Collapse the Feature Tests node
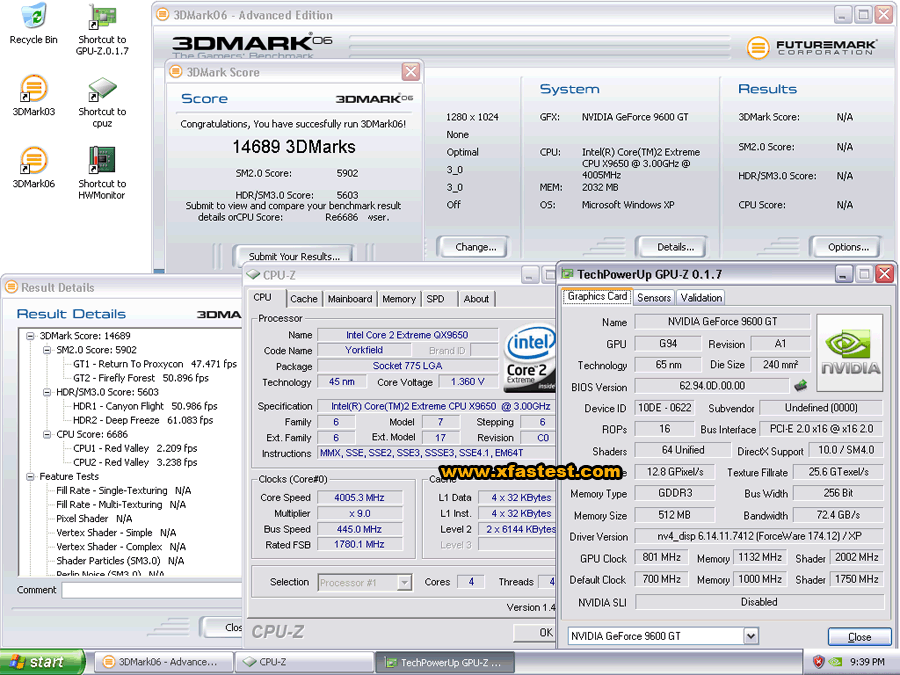900x675 pixels. pyautogui.click(x=30, y=476)
